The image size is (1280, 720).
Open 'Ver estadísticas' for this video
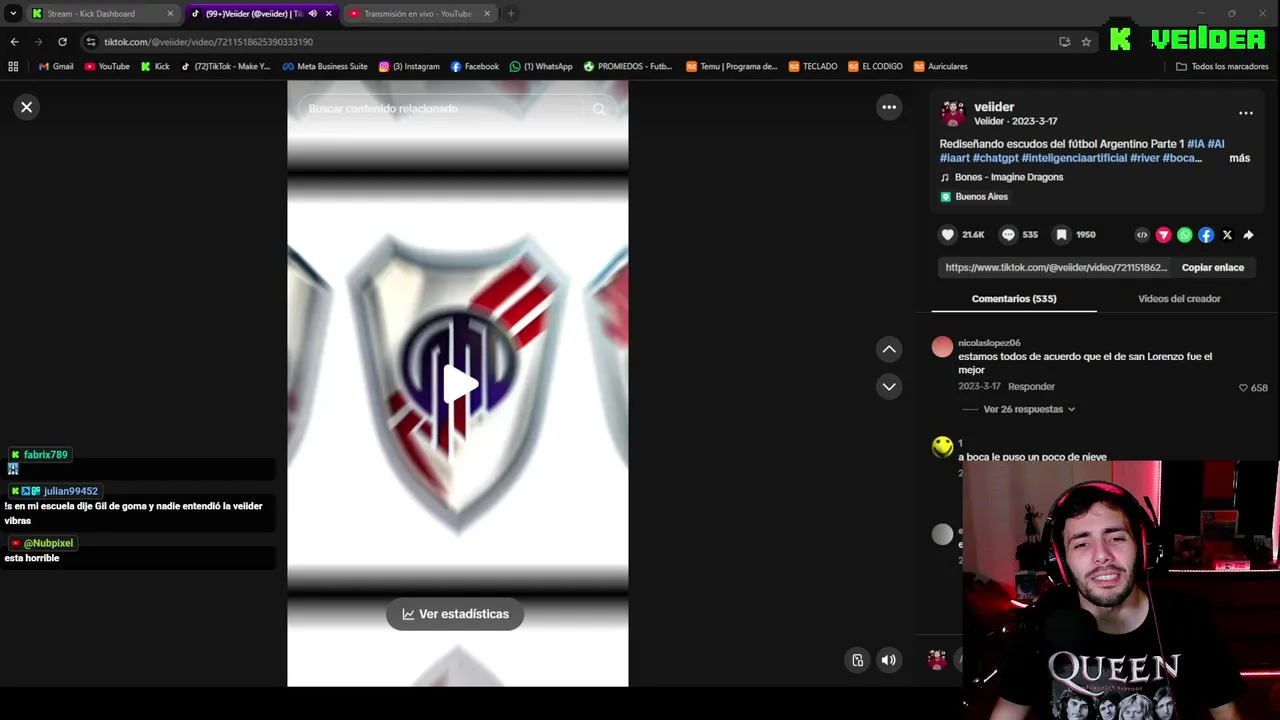point(455,614)
